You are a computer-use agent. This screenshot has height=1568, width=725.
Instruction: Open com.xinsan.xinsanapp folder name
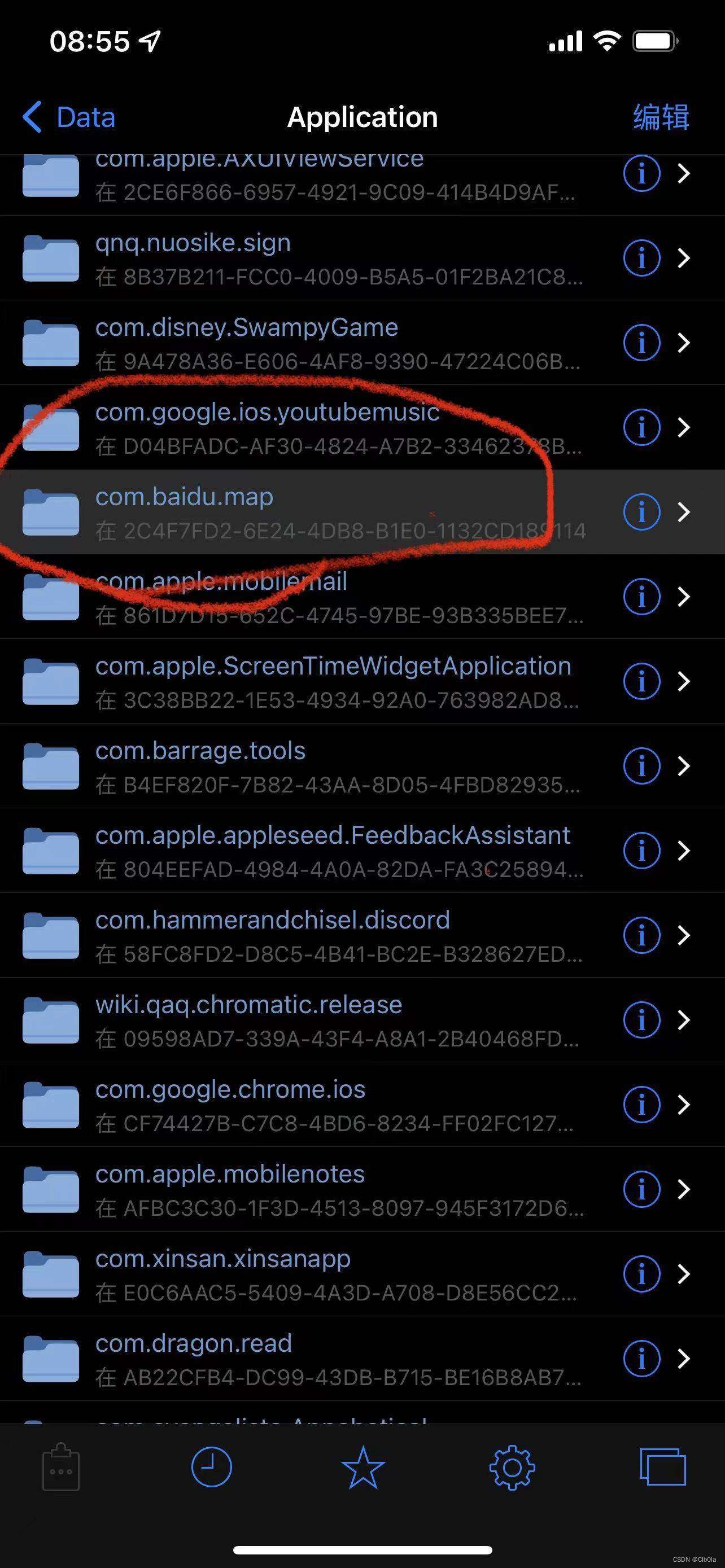click(223, 1259)
